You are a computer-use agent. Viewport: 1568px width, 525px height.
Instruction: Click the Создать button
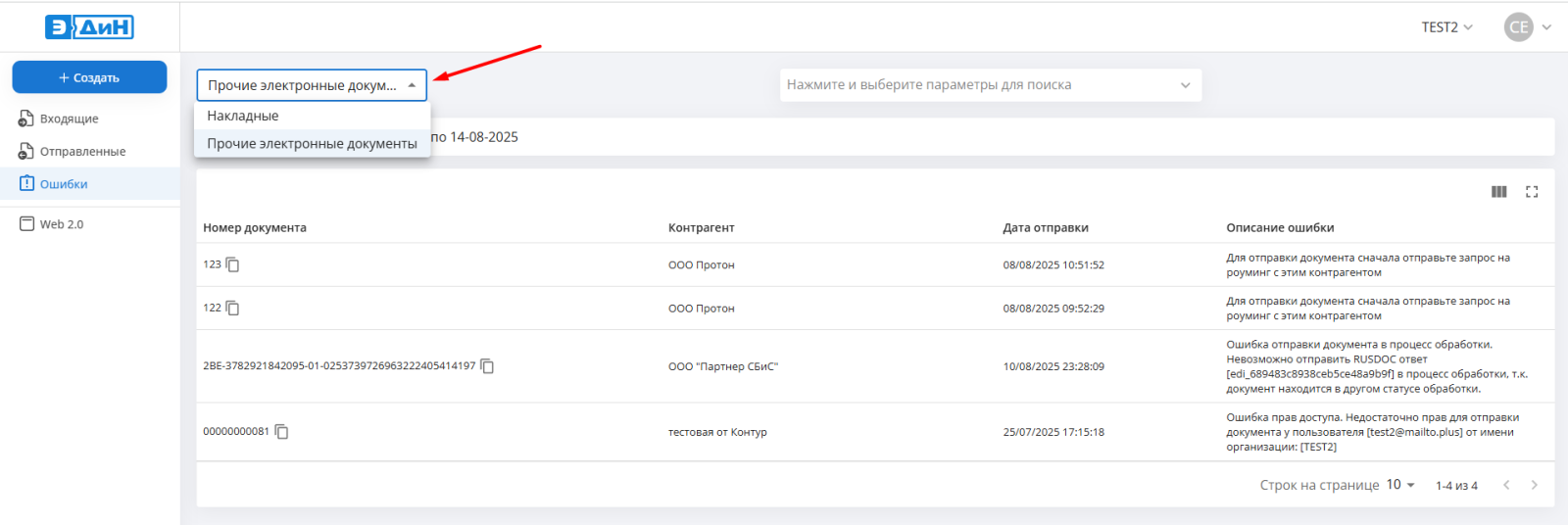coord(89,77)
